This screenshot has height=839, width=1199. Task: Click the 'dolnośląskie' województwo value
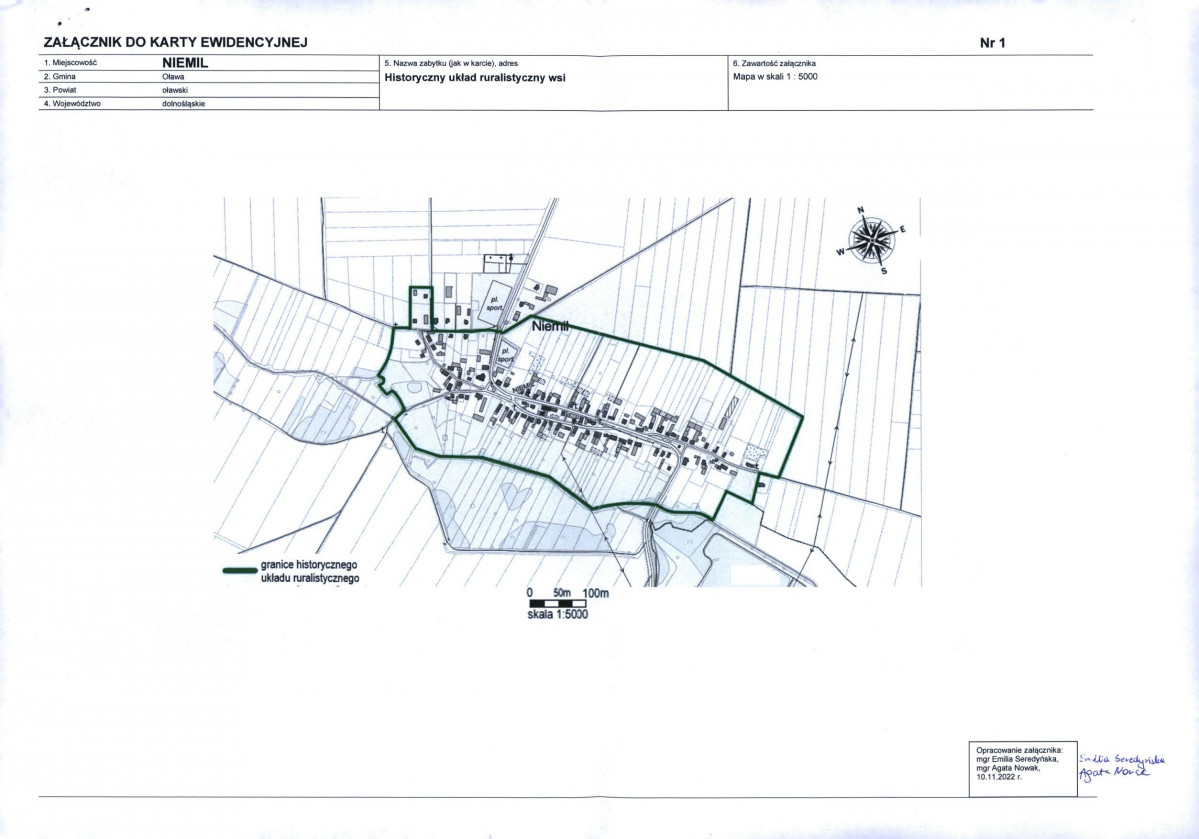tap(183, 104)
